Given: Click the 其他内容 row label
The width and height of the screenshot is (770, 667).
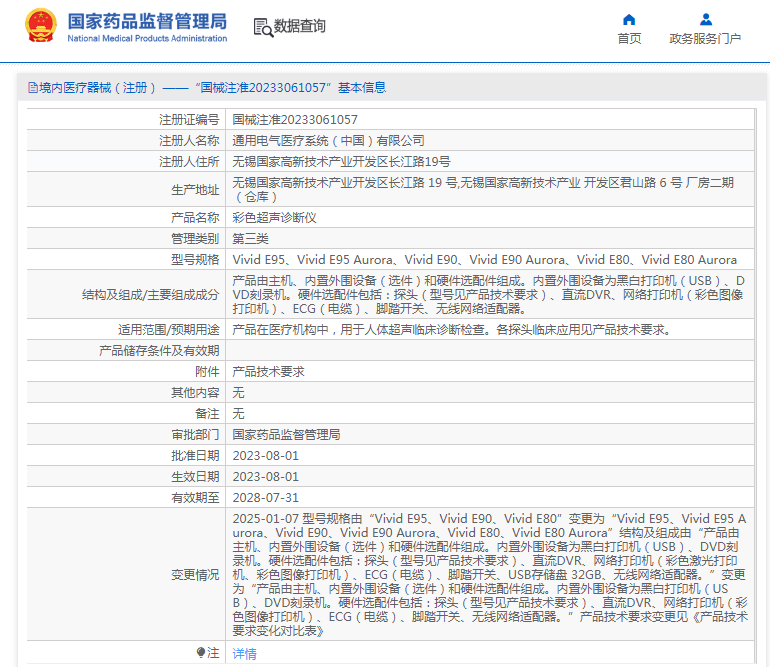Looking at the screenshot, I should click(195, 393).
